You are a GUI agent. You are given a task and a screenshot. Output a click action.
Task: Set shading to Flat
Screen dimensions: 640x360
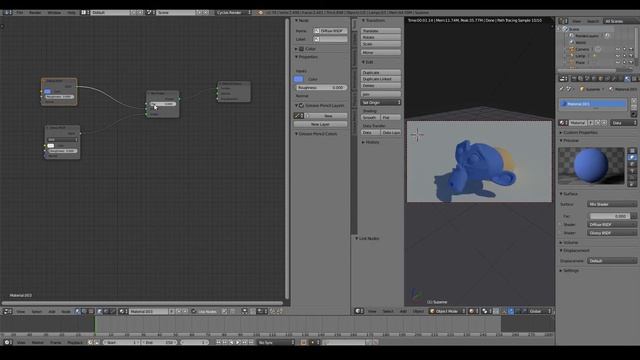[x=390, y=117]
